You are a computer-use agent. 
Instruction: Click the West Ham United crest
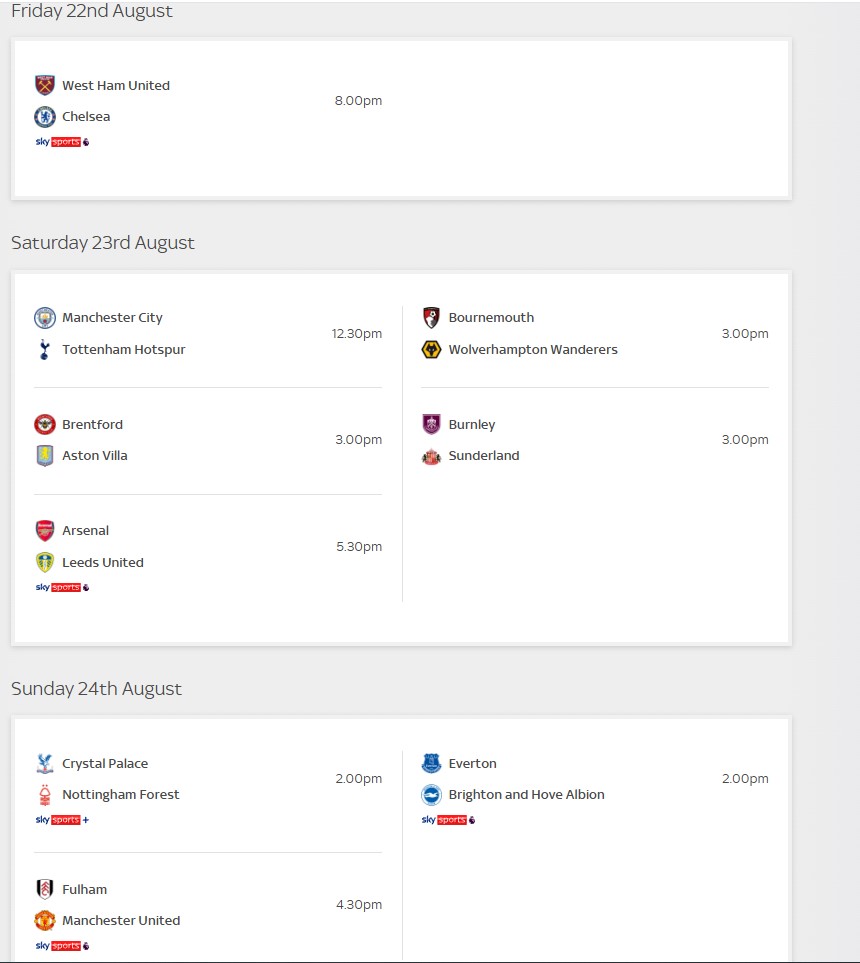45,85
